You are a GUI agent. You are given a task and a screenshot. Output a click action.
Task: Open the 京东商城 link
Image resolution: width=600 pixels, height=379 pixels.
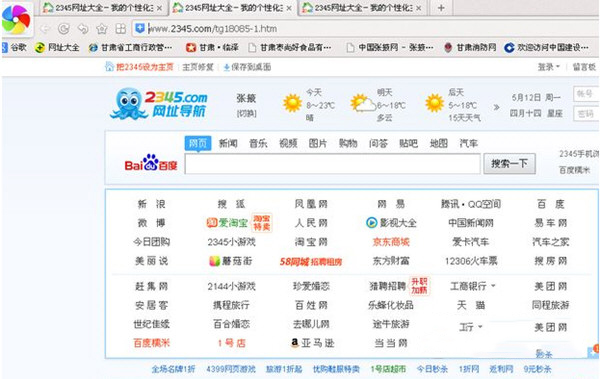(x=391, y=242)
